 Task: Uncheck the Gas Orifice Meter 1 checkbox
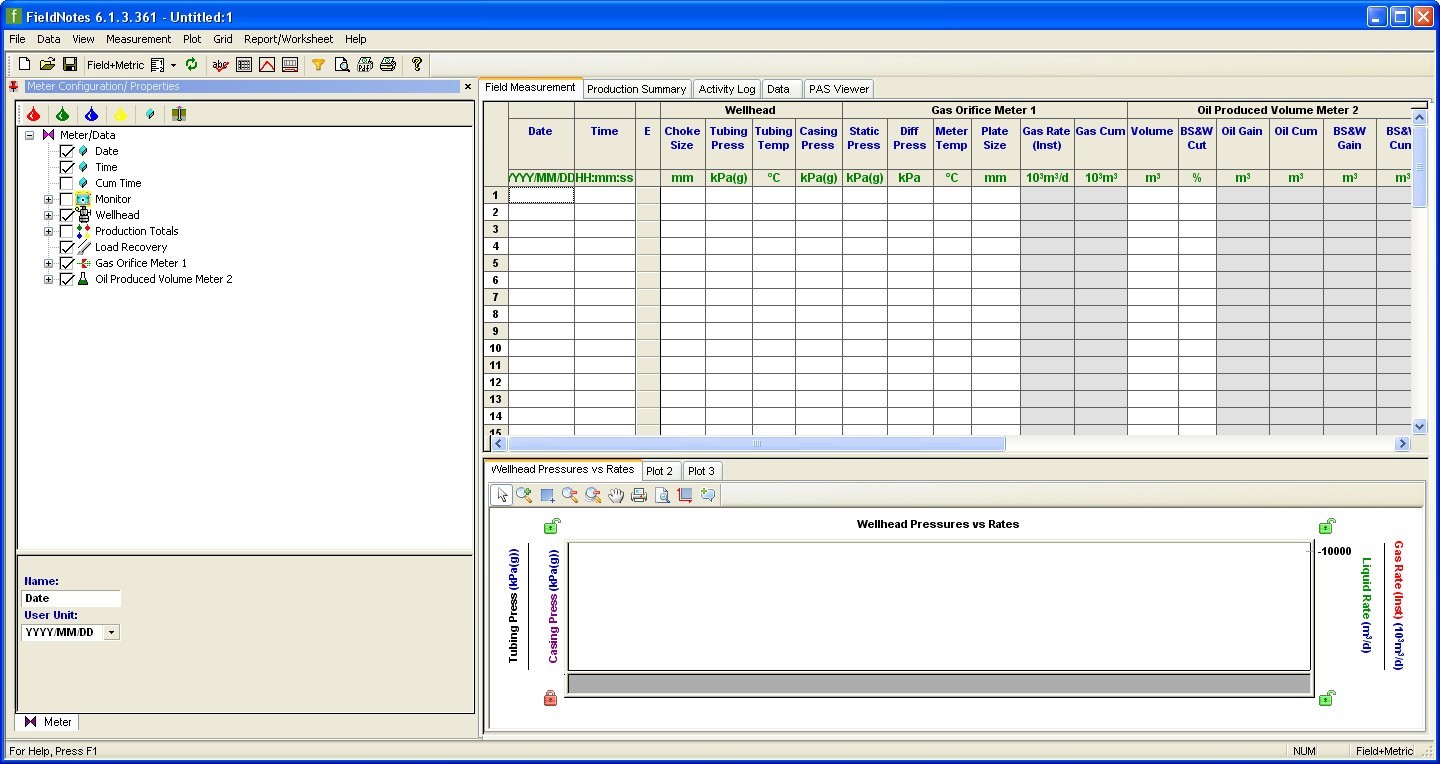[67, 263]
